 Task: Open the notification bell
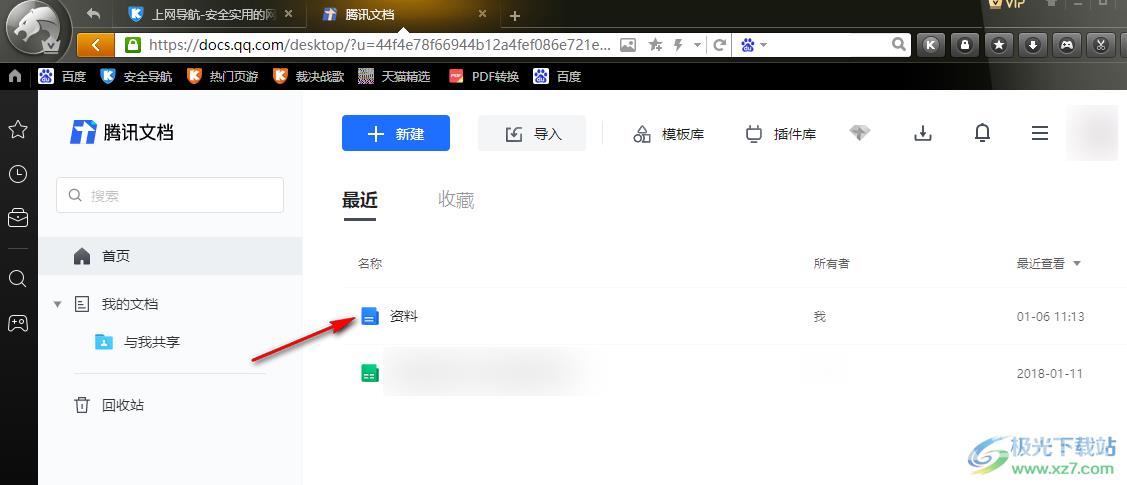(x=982, y=133)
